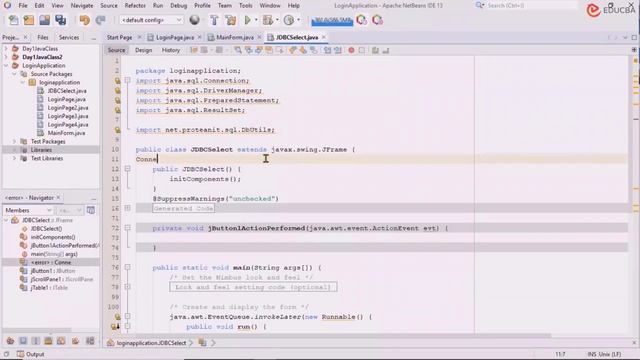Click the Navigator filter window icon beside dropdowns
The image size is (640, 360).
pyautogui.click(x=91, y=210)
